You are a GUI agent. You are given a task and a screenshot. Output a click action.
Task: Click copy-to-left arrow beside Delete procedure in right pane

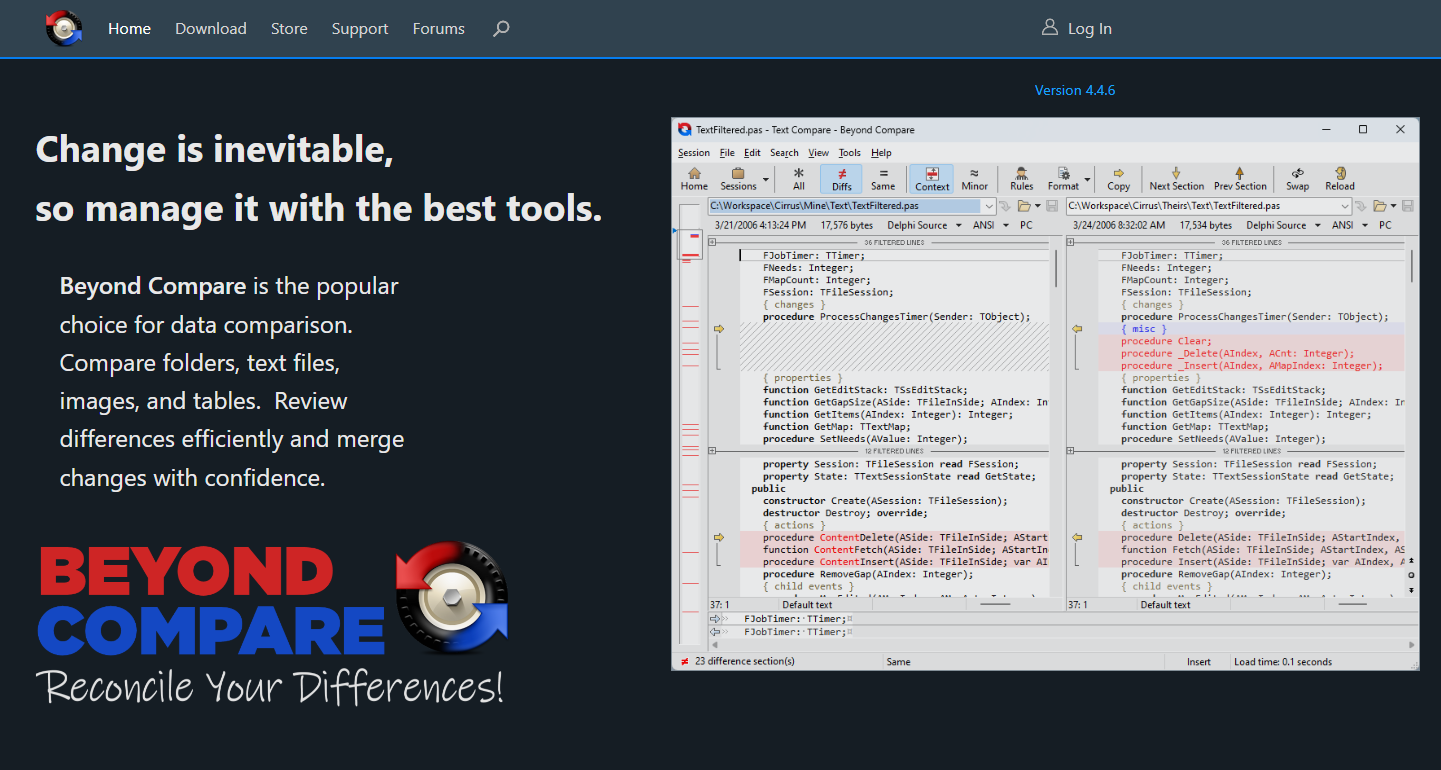click(1077, 537)
